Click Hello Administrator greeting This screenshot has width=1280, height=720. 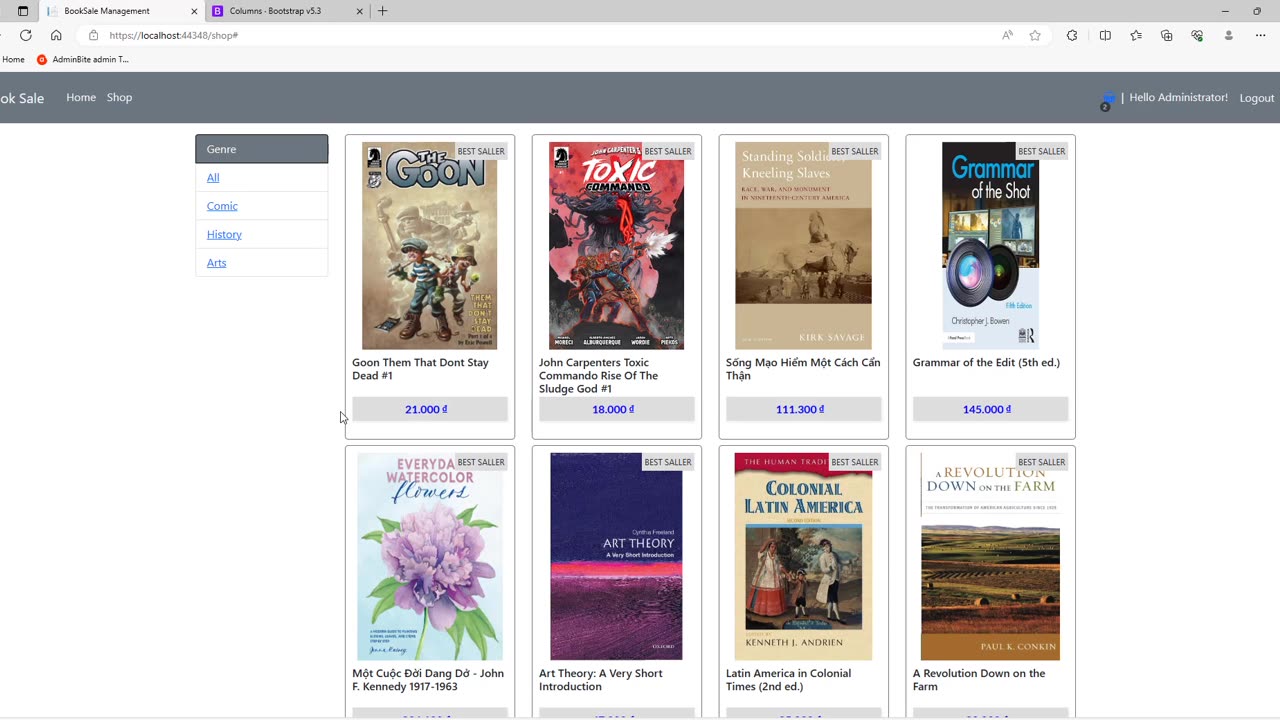[1178, 97]
